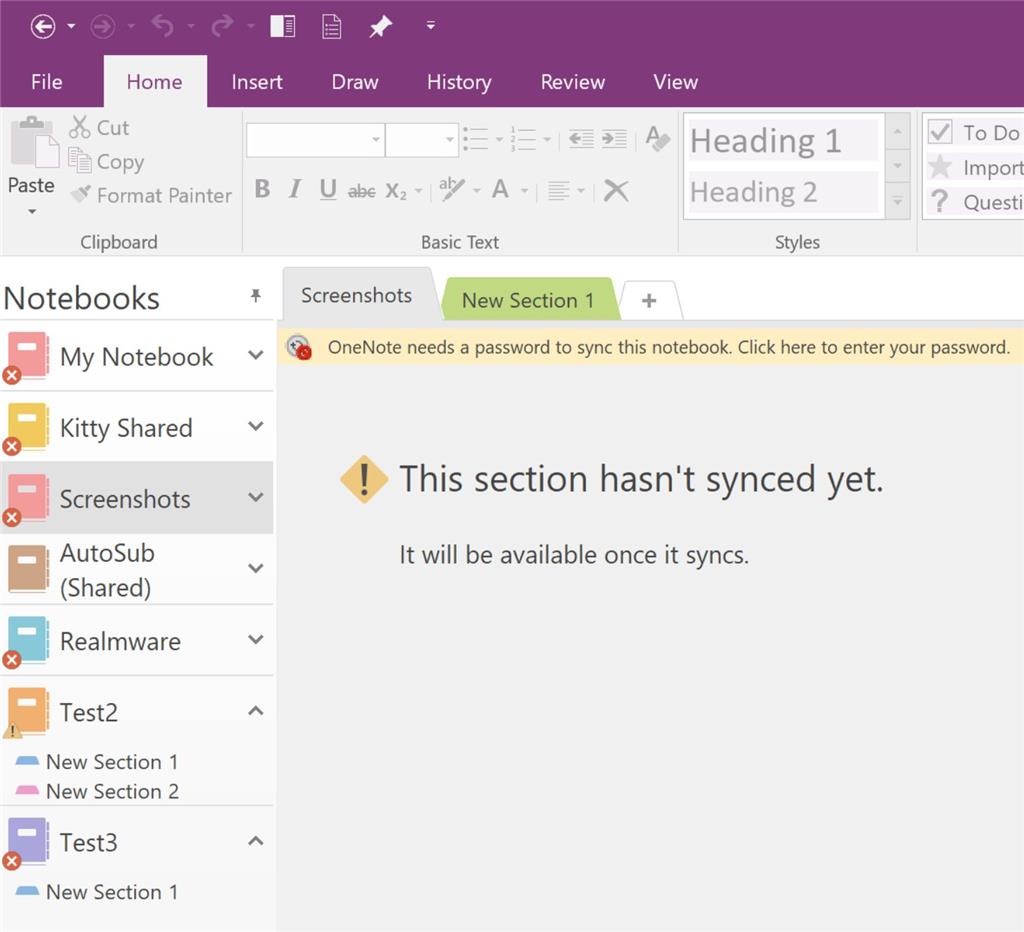
Task: Click the Back arrow in the title bar
Action: pos(43,27)
